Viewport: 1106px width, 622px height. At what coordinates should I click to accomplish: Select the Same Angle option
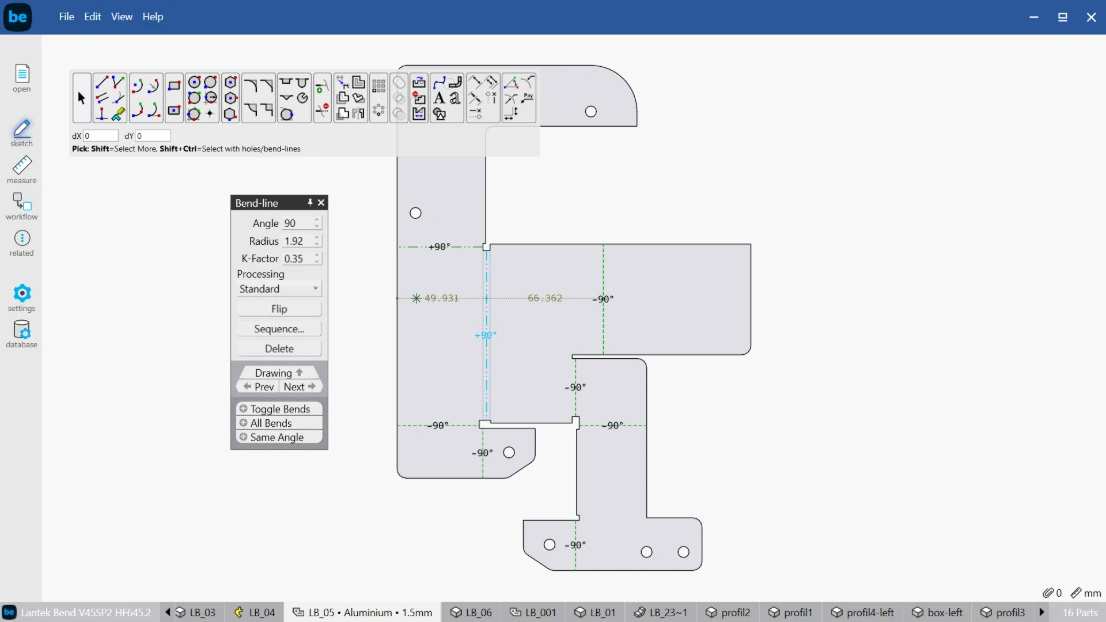click(x=279, y=437)
